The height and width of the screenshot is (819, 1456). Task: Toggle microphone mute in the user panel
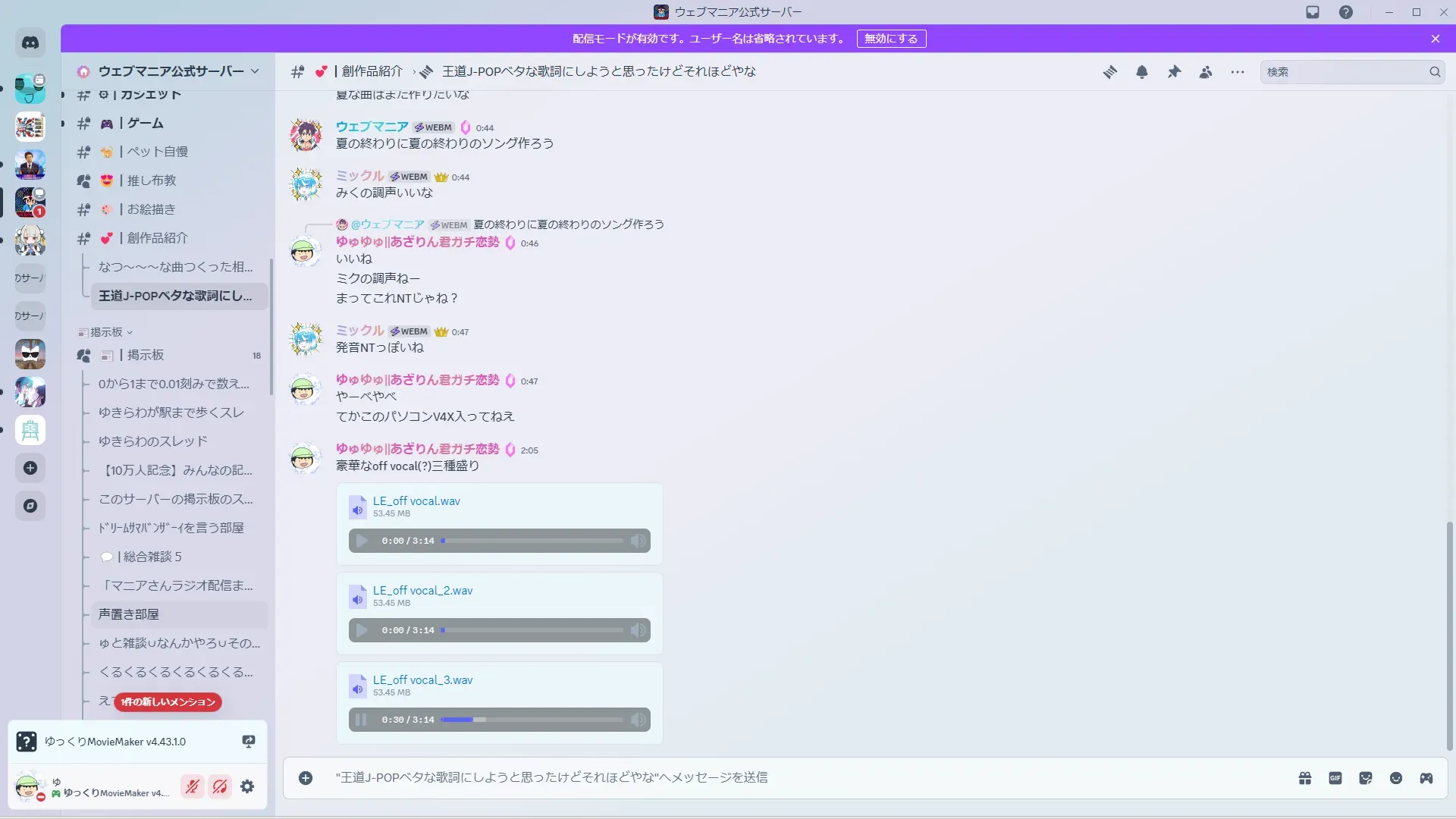click(x=193, y=786)
